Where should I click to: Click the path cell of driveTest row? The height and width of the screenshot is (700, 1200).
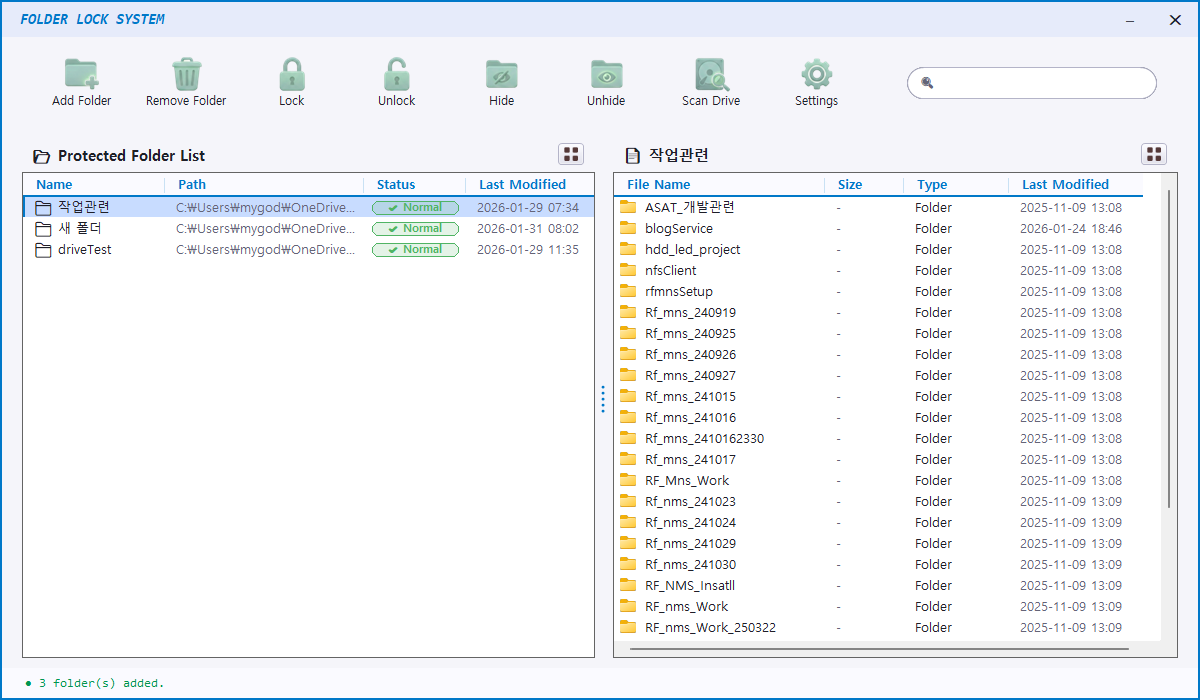click(265, 250)
